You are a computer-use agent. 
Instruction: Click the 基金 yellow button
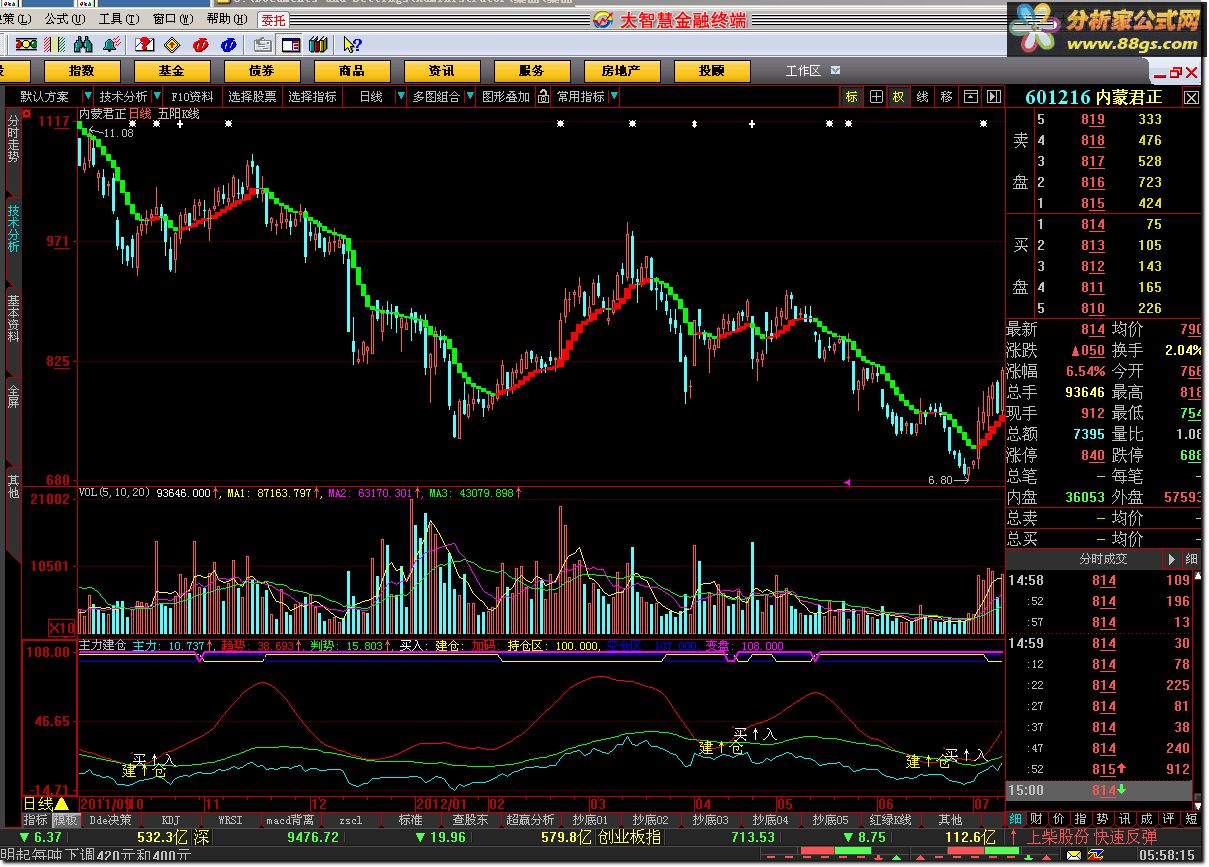[x=171, y=71]
